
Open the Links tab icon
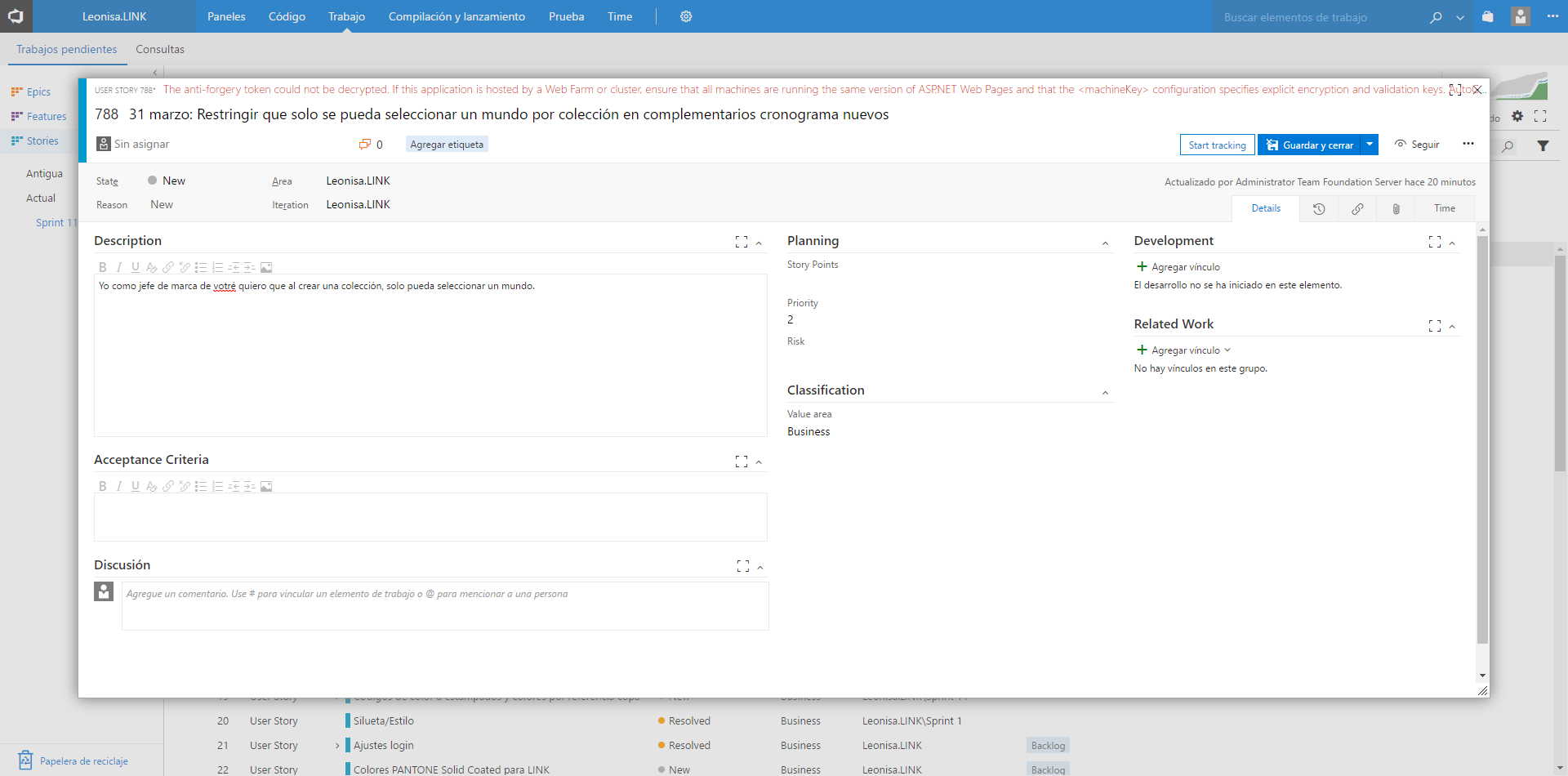click(1357, 209)
